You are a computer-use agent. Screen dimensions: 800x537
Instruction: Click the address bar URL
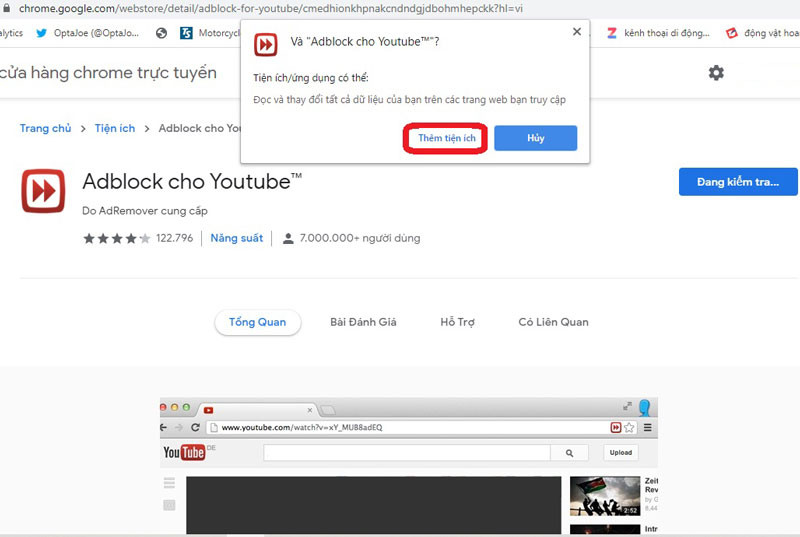tap(270, 8)
